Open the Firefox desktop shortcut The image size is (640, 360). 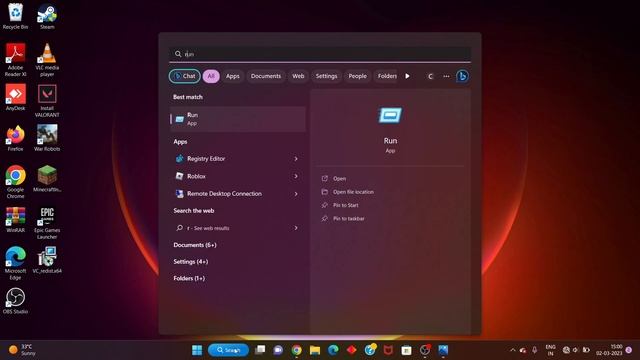(15, 138)
